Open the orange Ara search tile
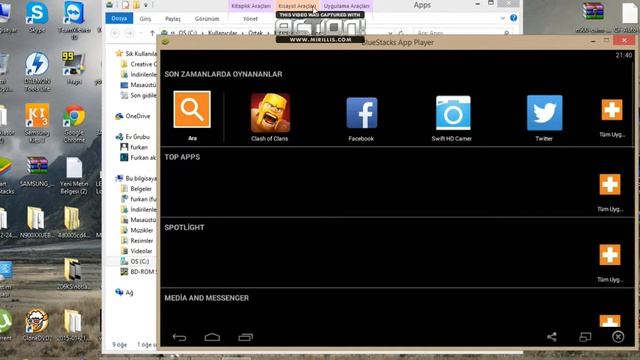Screen dimensions: 640x360 point(192,109)
